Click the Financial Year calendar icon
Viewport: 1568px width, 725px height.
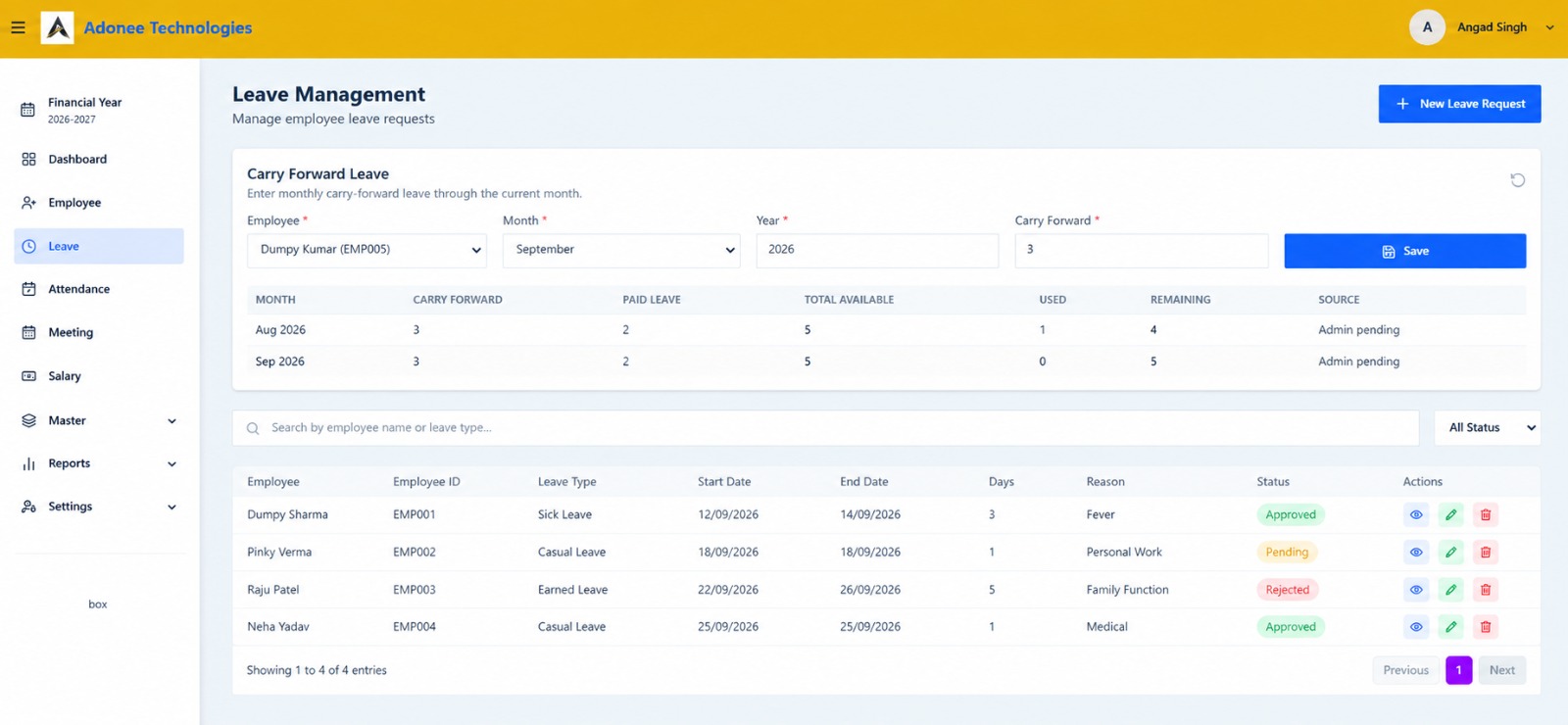point(28,110)
